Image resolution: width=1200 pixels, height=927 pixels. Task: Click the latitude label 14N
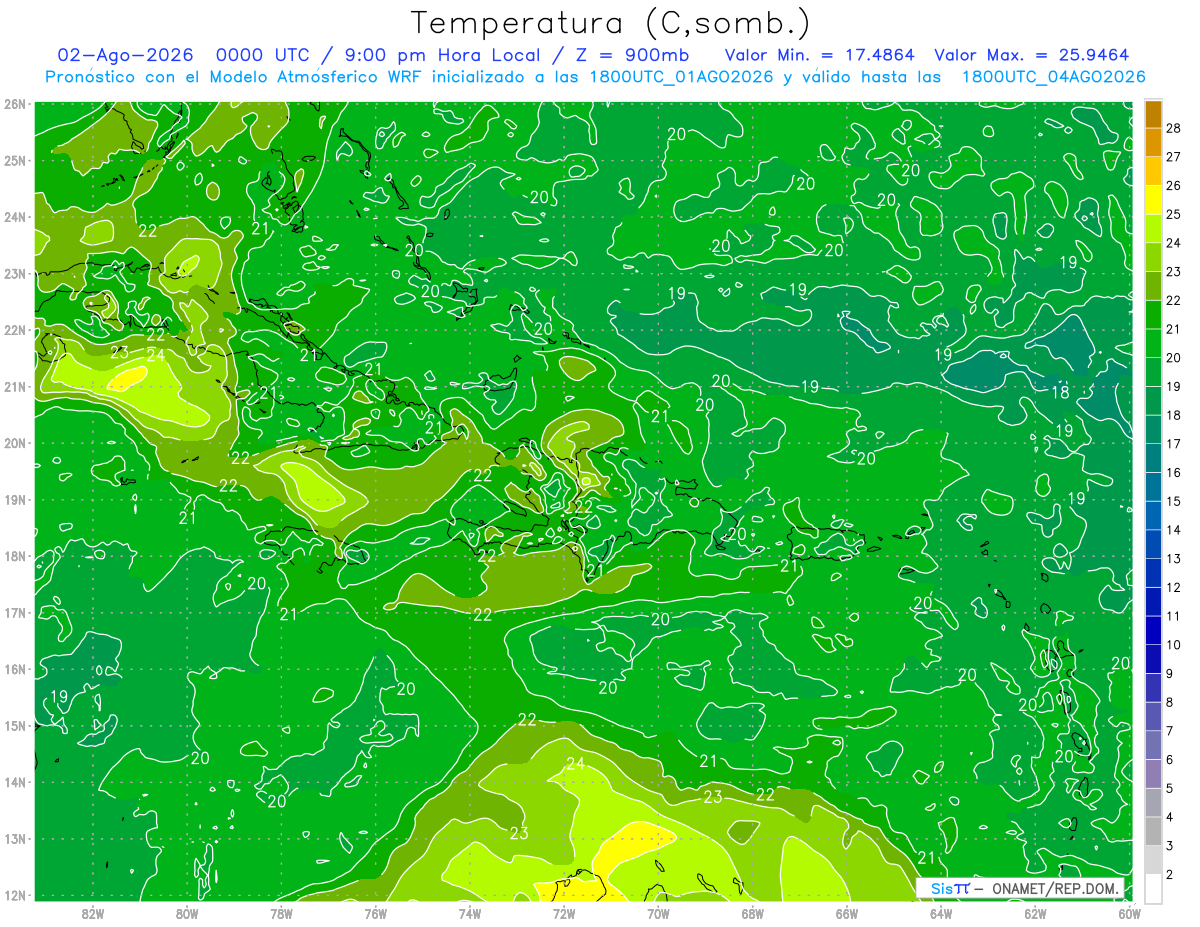point(15,782)
